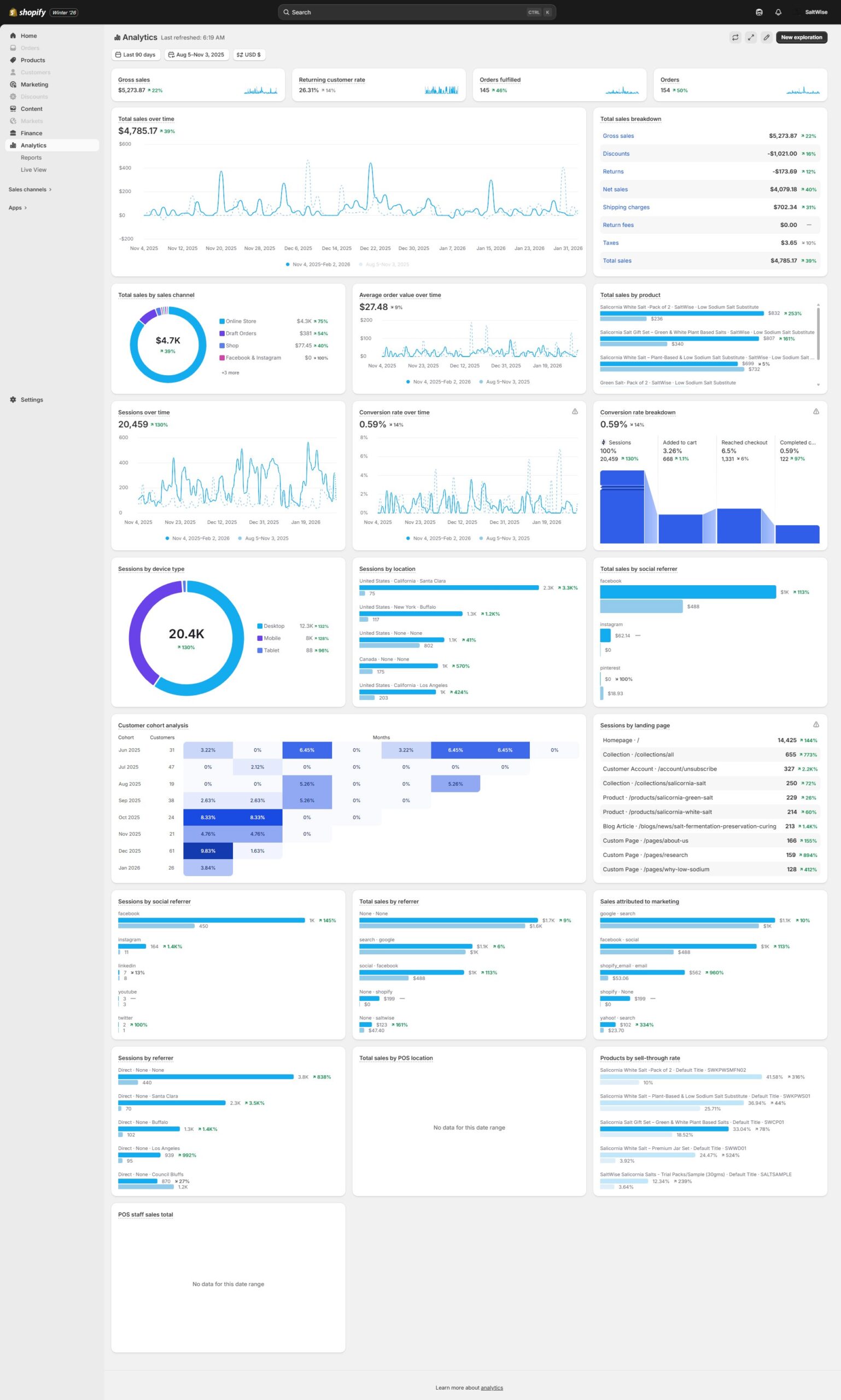
Task: Enter fullscreen with the expand icon
Action: [x=750, y=37]
